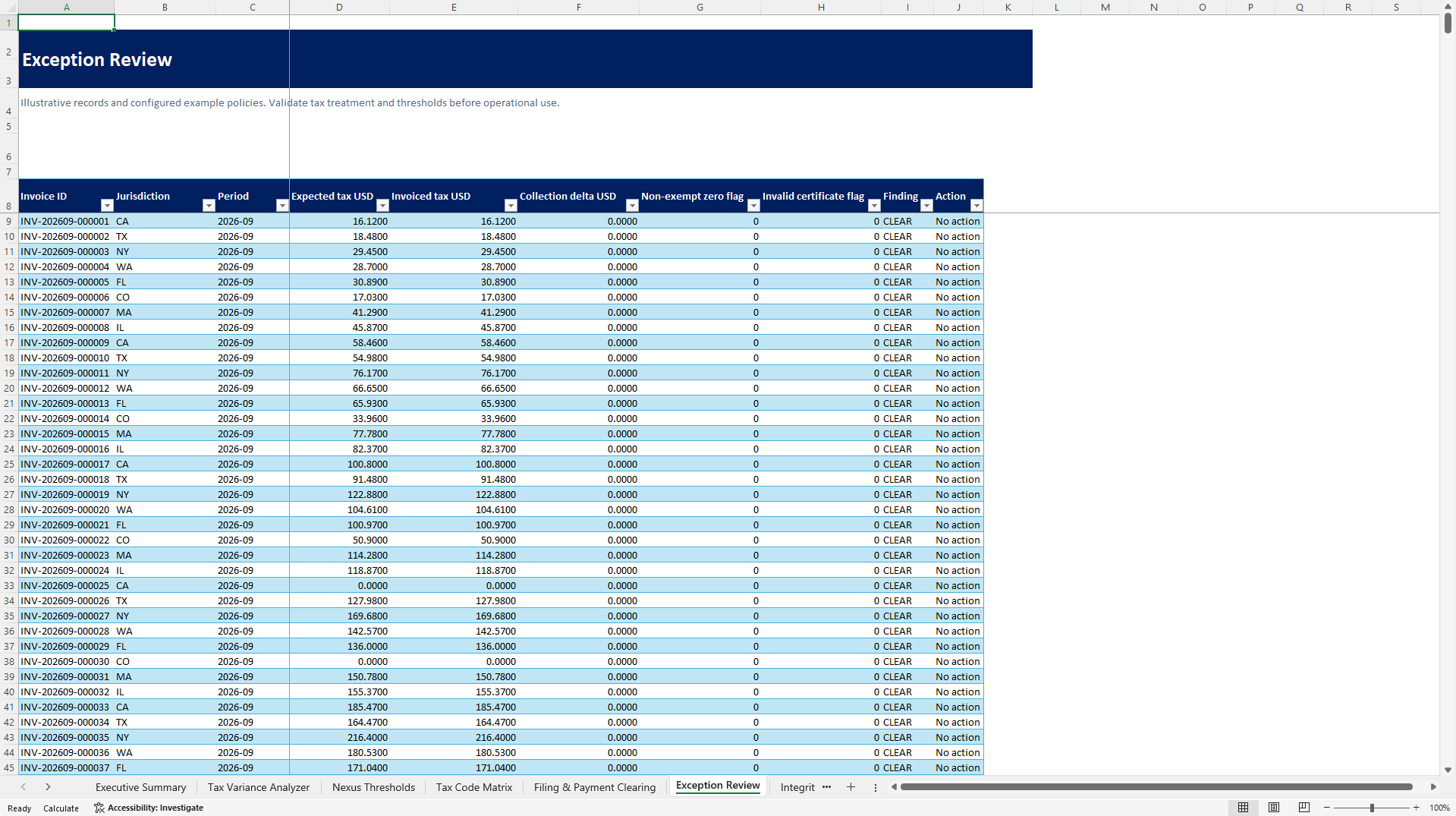Switch to the Tax Variance Analyzer tab

259,787
